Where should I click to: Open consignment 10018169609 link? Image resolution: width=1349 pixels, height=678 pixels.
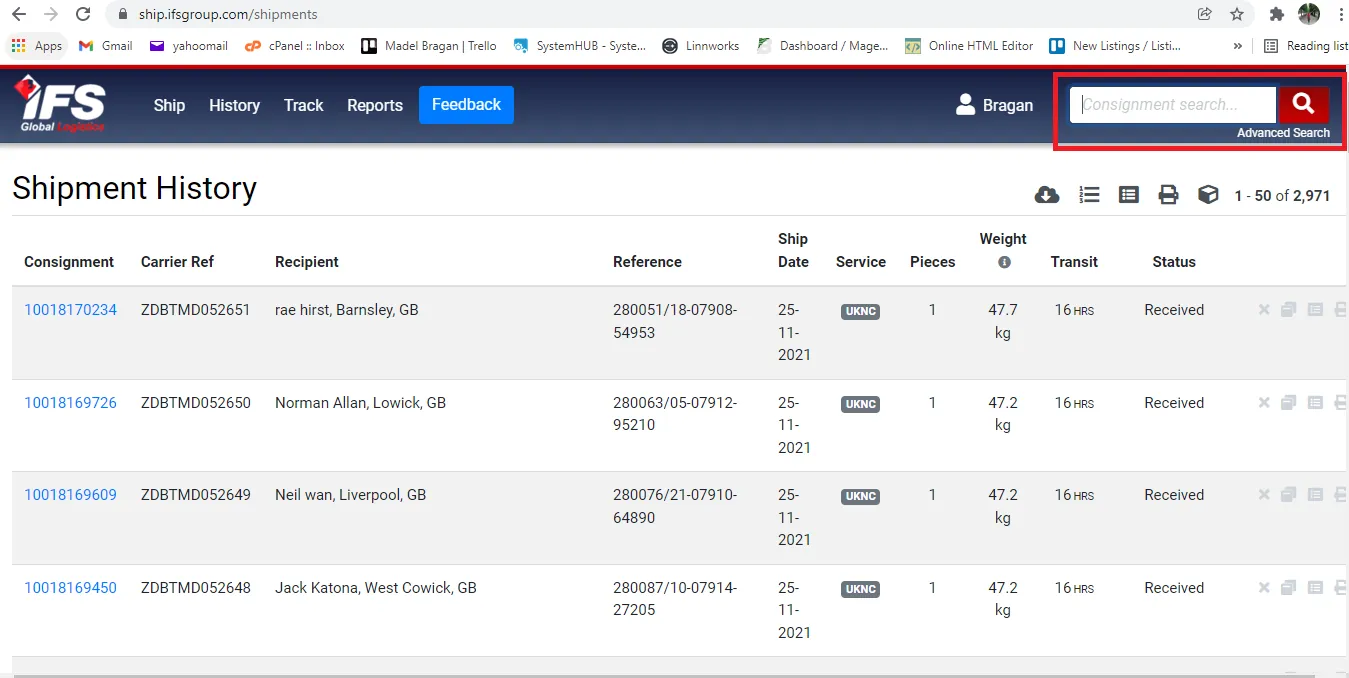[70, 495]
